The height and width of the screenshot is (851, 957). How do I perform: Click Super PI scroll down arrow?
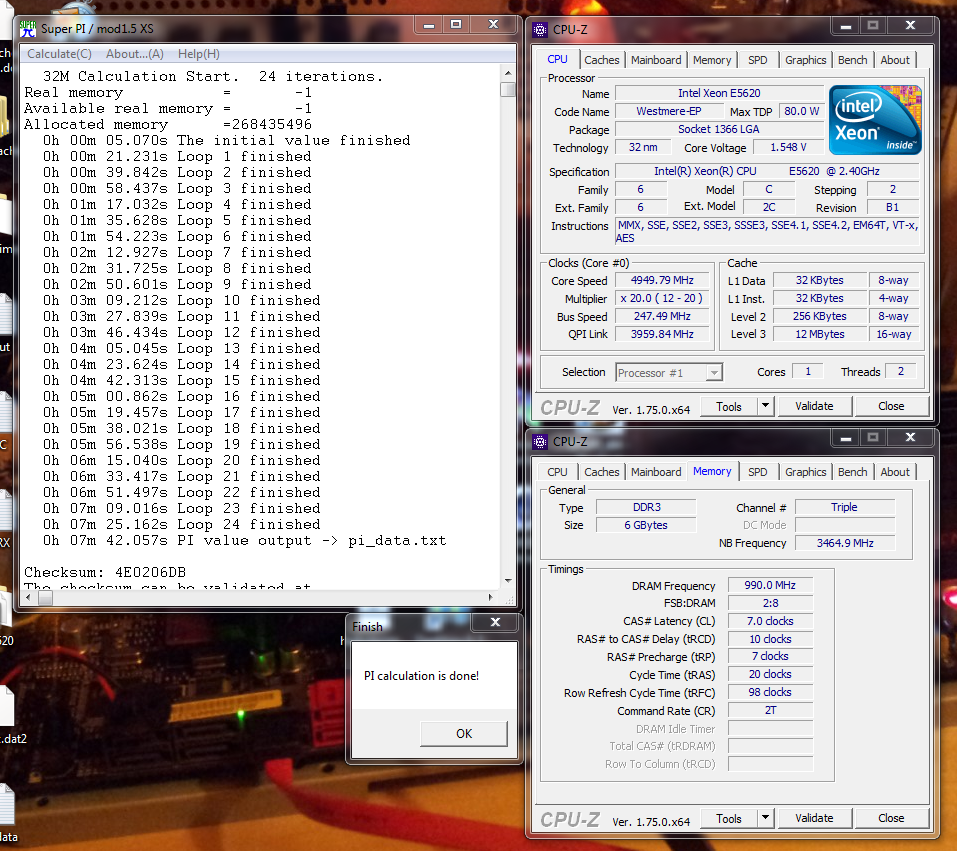pyautogui.click(x=508, y=581)
